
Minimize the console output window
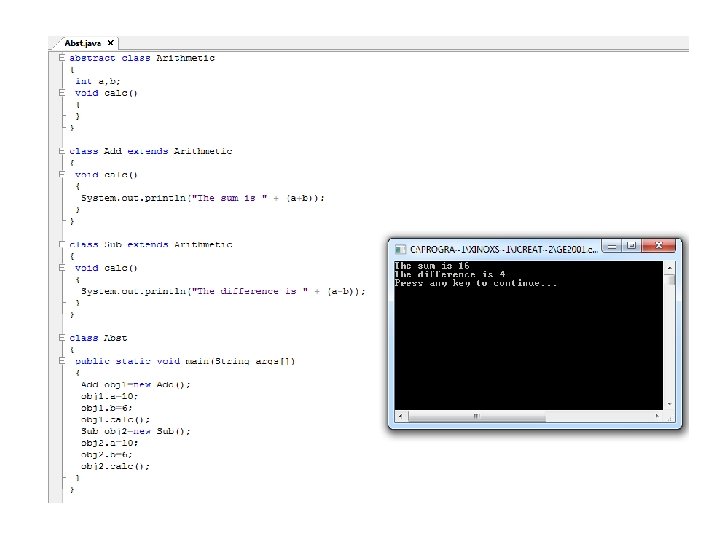pyautogui.click(x=612, y=246)
